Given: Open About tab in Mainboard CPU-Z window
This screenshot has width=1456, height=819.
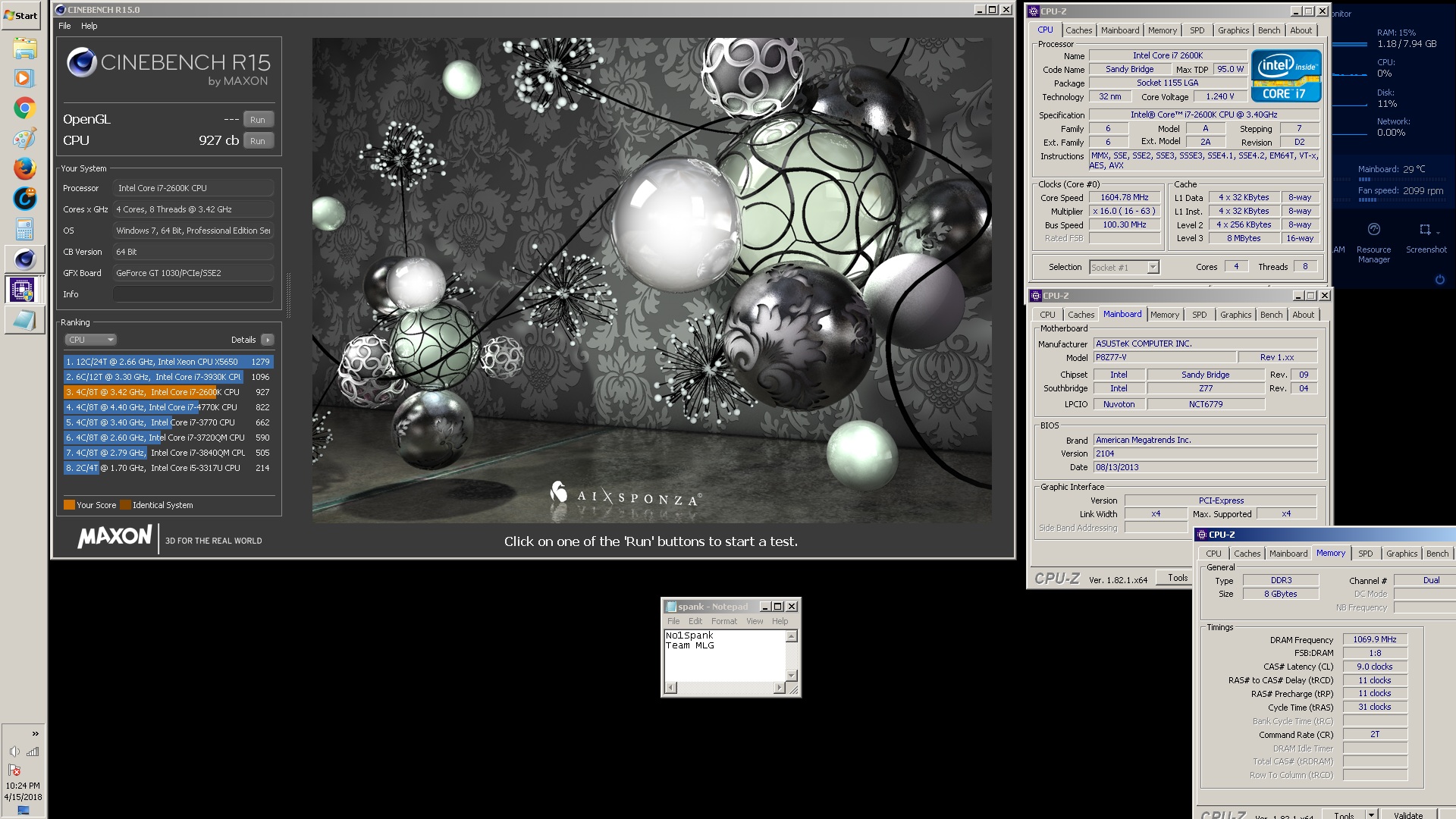Looking at the screenshot, I should point(1303,315).
